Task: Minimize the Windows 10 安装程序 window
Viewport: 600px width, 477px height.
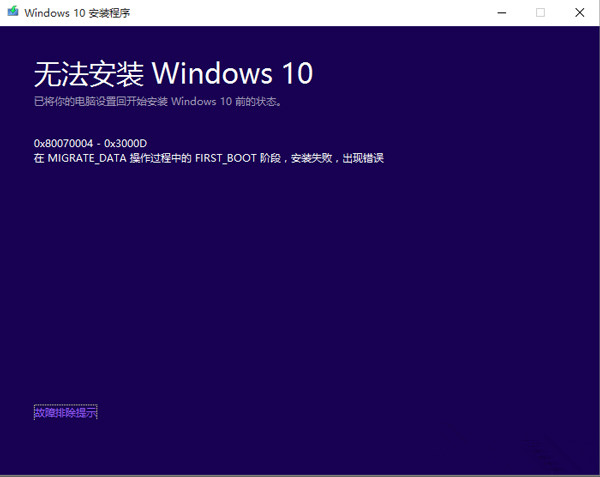Action: tap(502, 13)
